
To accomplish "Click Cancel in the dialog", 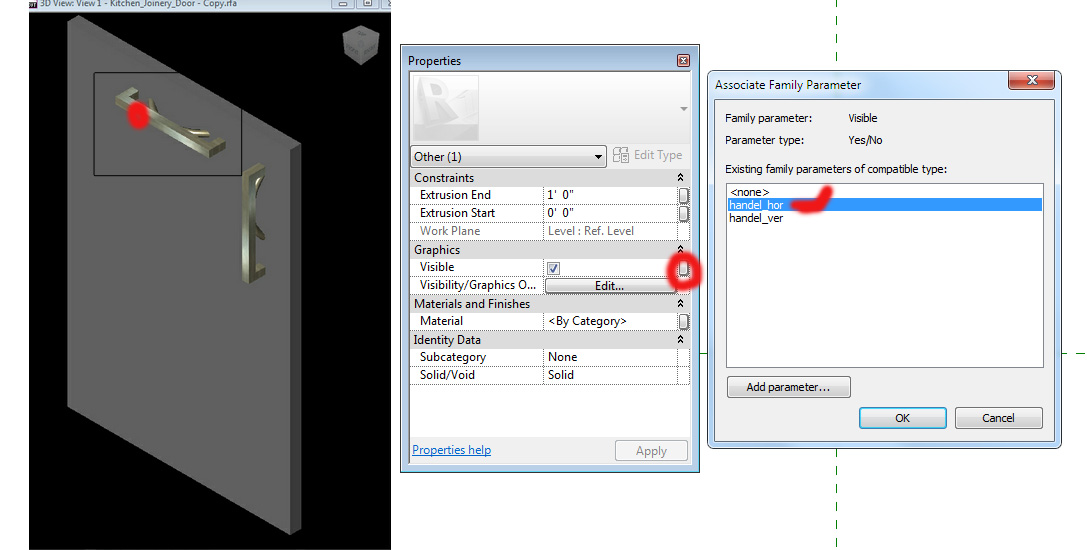I will point(998,418).
